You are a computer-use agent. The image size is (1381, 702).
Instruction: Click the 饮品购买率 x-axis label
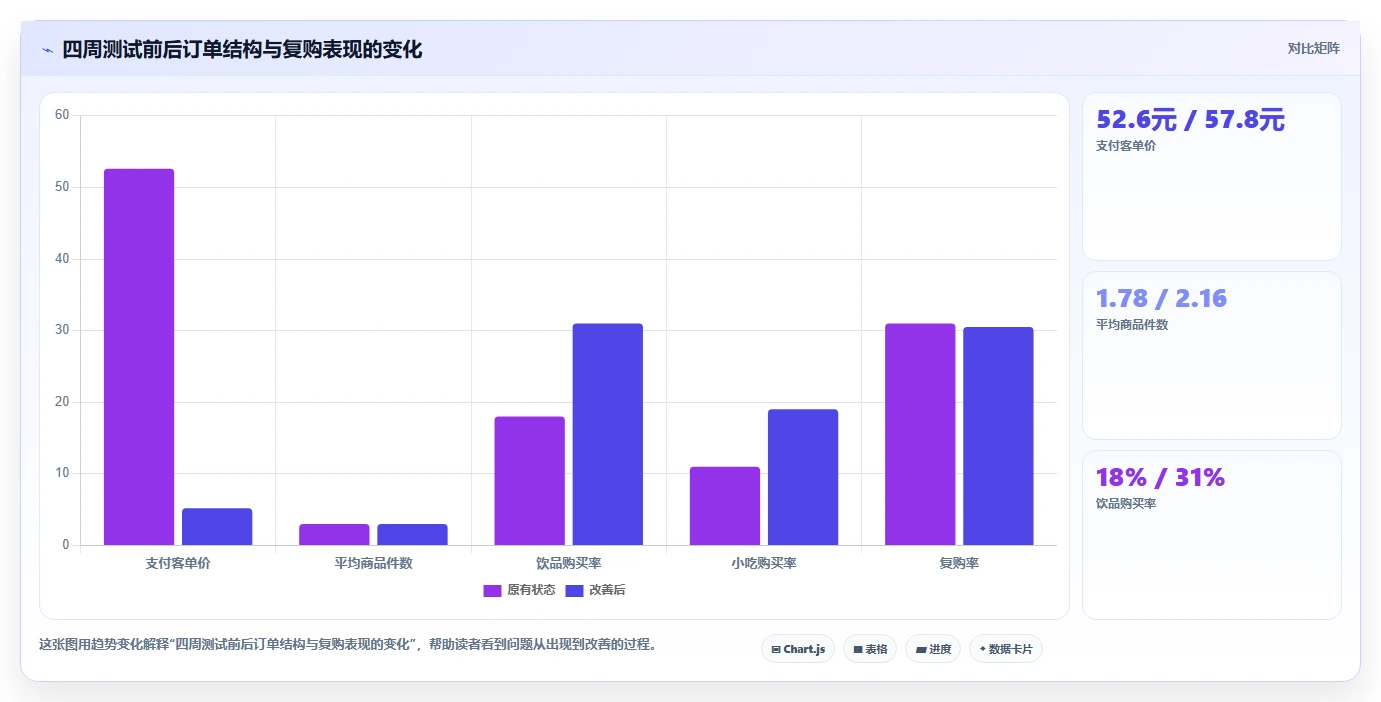pyautogui.click(x=568, y=563)
